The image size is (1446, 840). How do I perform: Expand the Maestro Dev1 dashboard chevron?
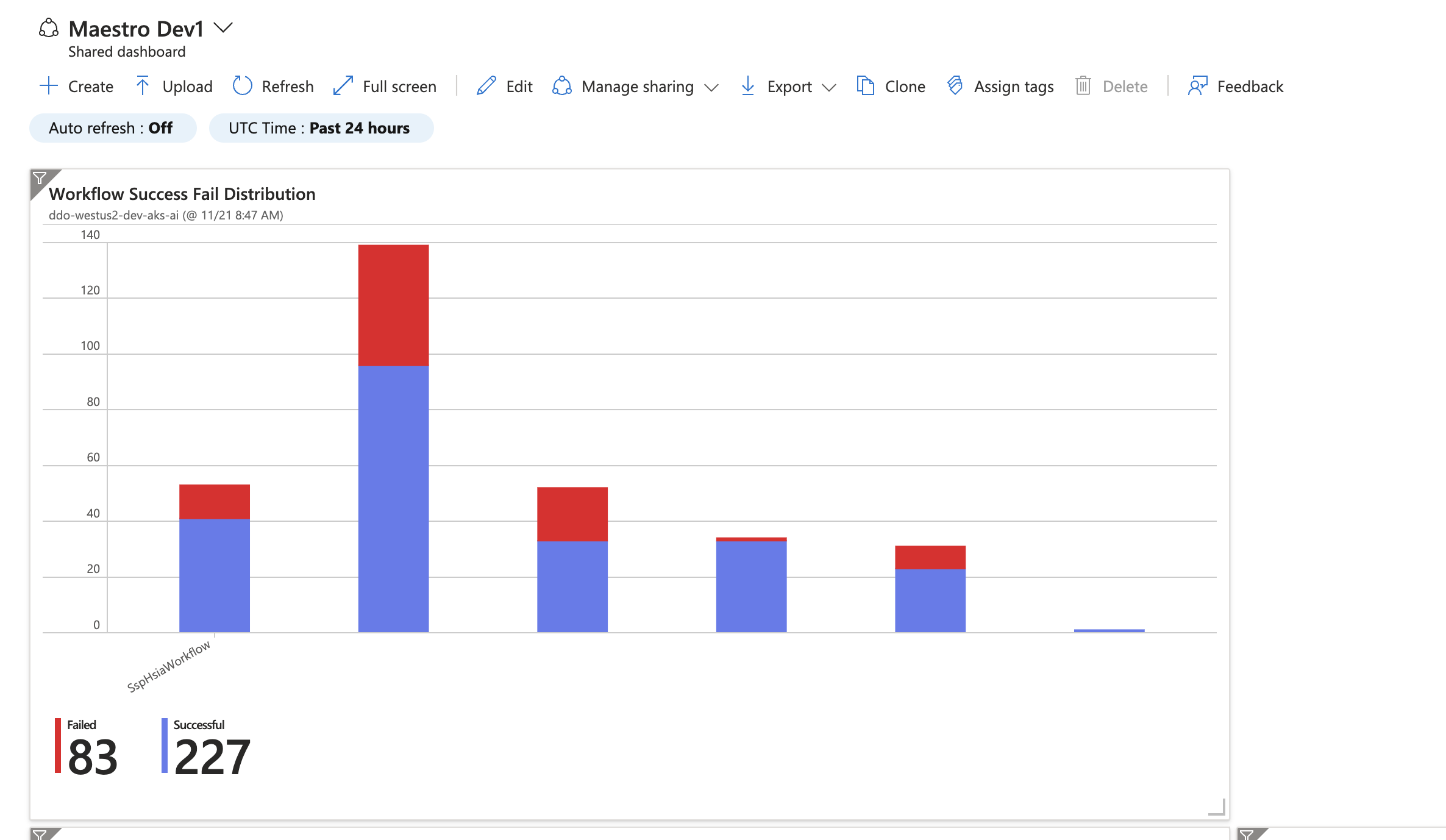point(223,27)
